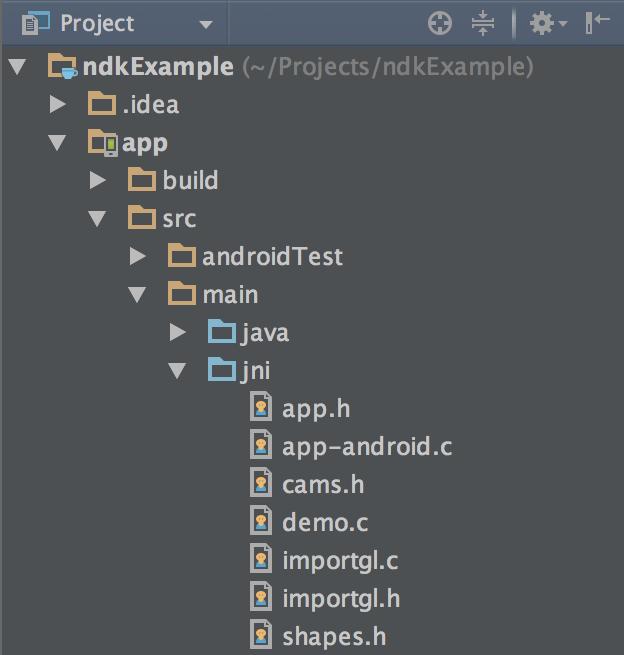Click the app module folder icon
624x655 pixels.
tap(103, 143)
